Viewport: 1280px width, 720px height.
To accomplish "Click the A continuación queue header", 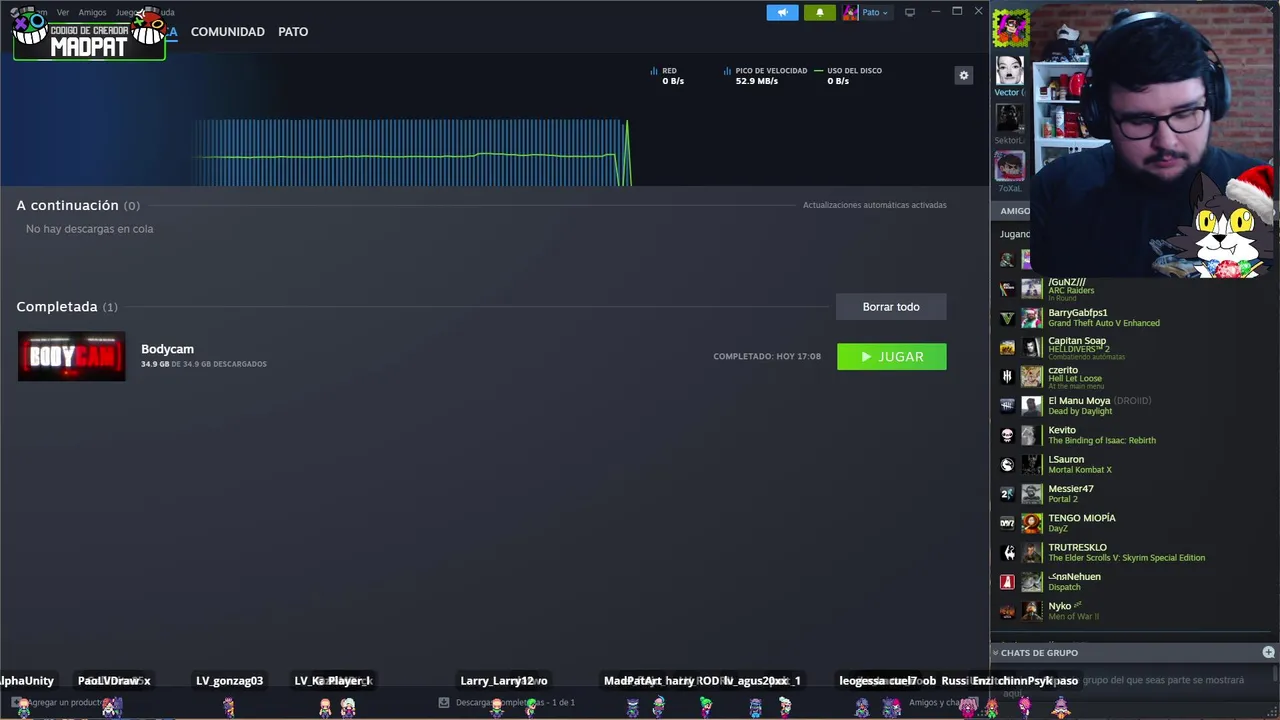I will coord(78,205).
